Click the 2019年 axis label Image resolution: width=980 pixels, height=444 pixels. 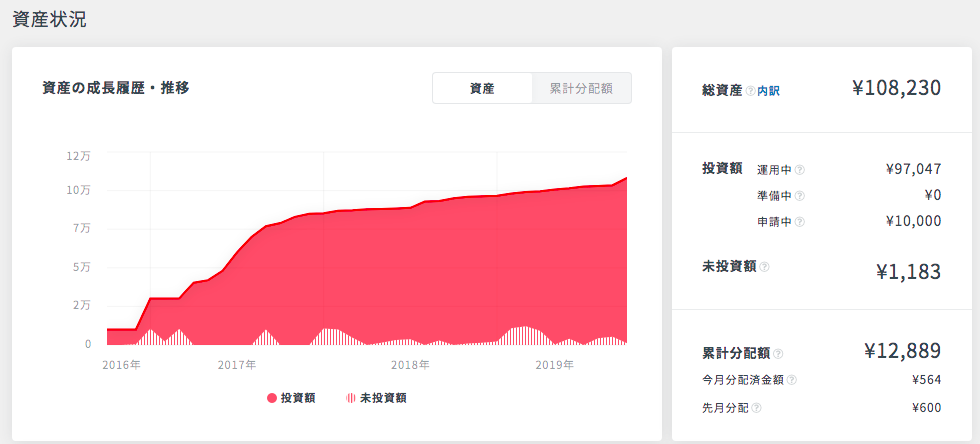click(x=554, y=365)
